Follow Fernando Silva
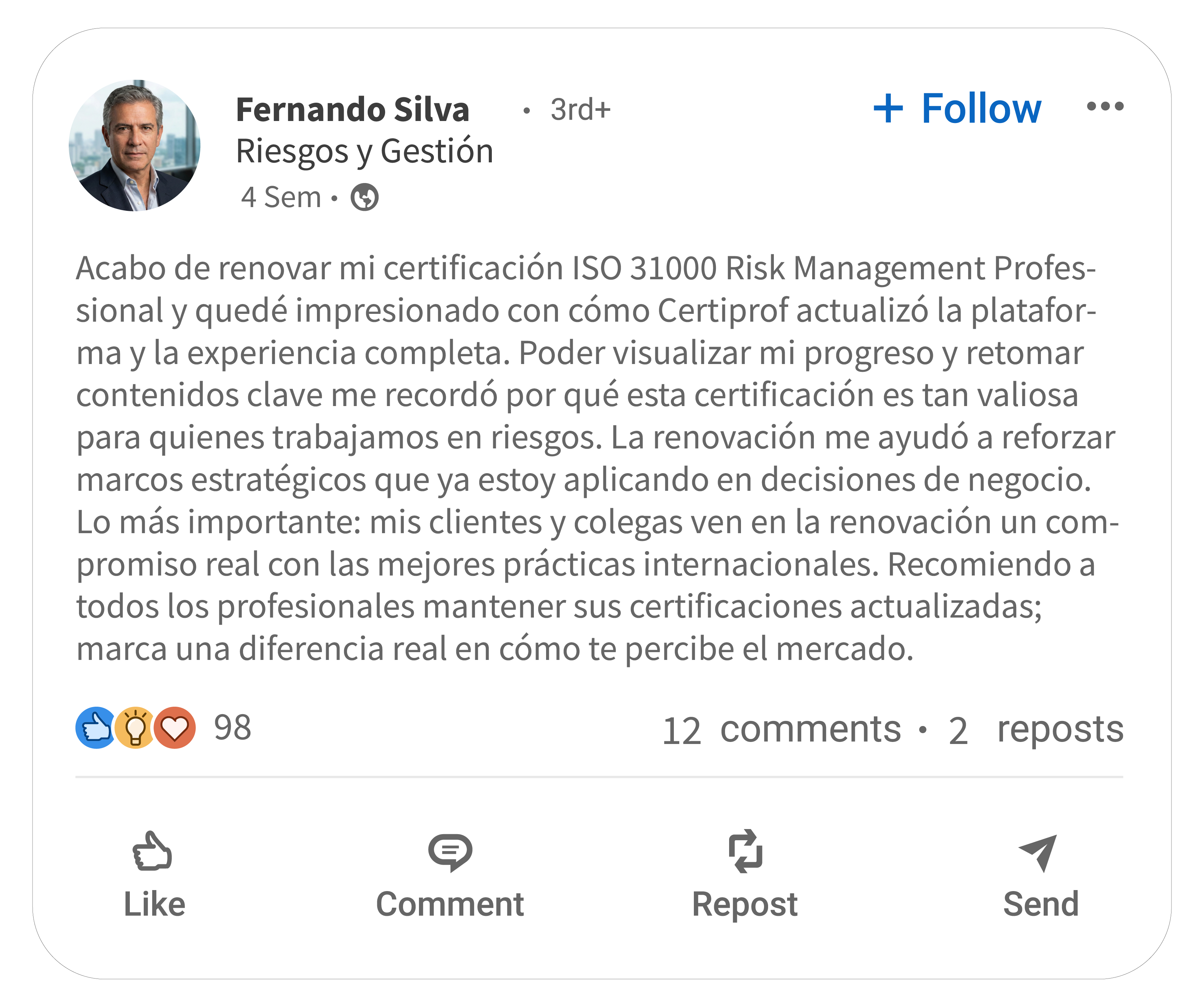 click(980, 108)
